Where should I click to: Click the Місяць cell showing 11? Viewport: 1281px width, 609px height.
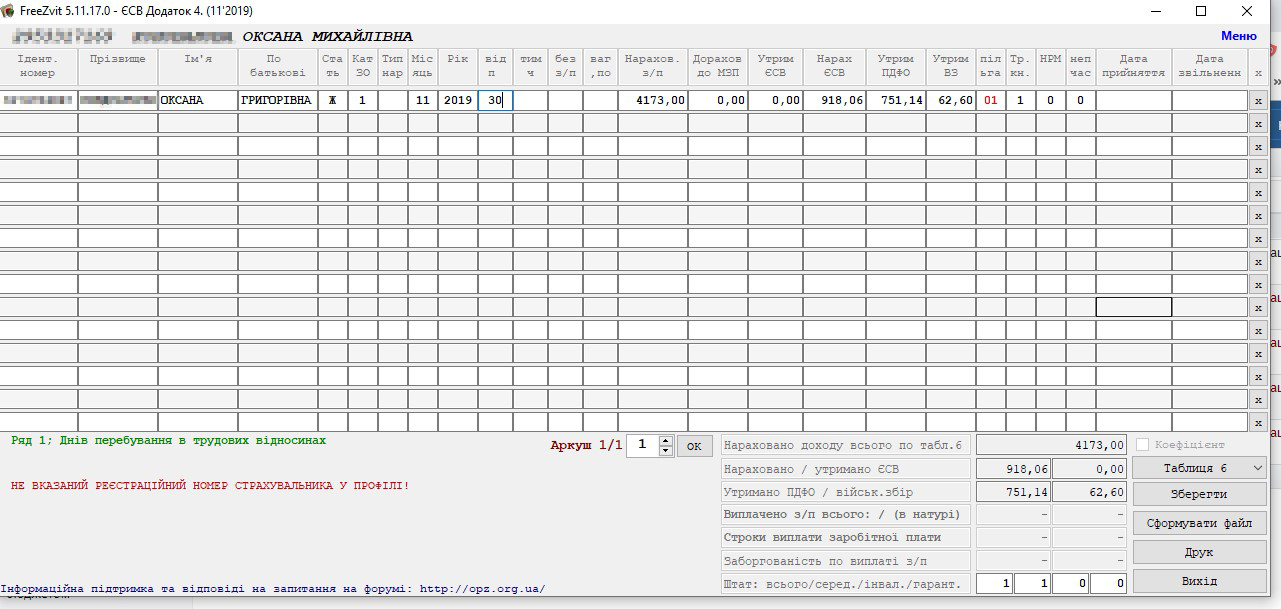pos(423,100)
